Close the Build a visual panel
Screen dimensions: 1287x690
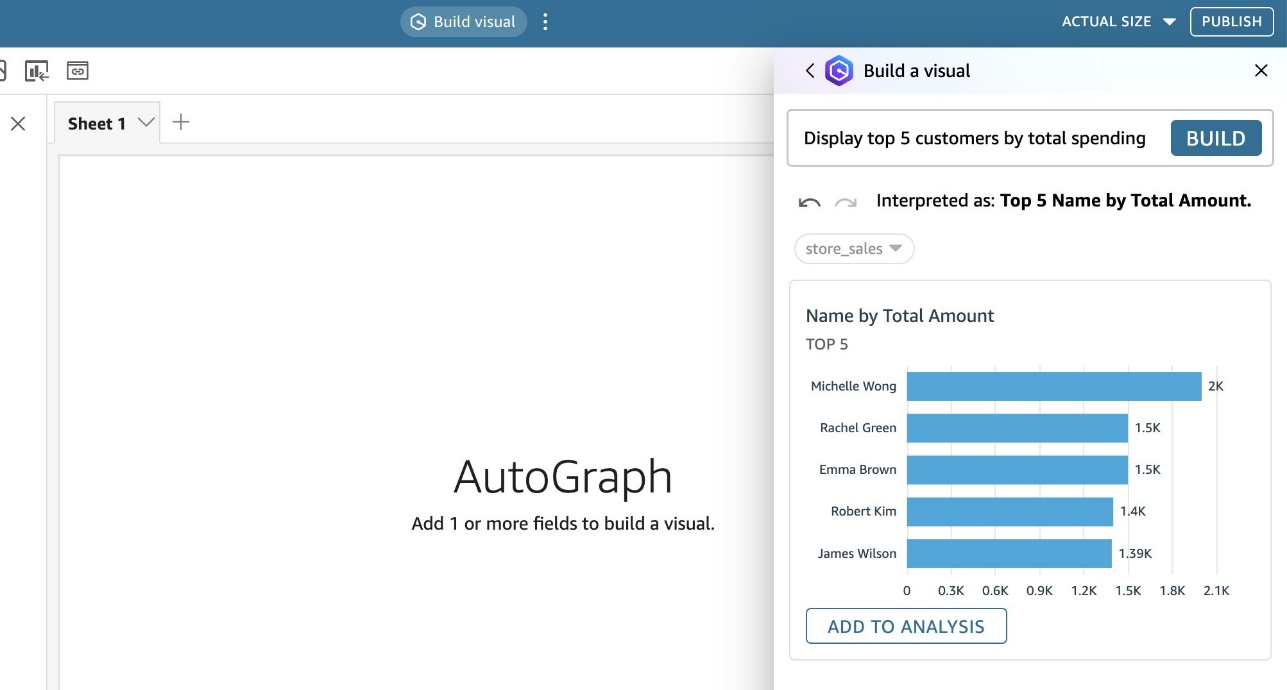(x=1261, y=71)
